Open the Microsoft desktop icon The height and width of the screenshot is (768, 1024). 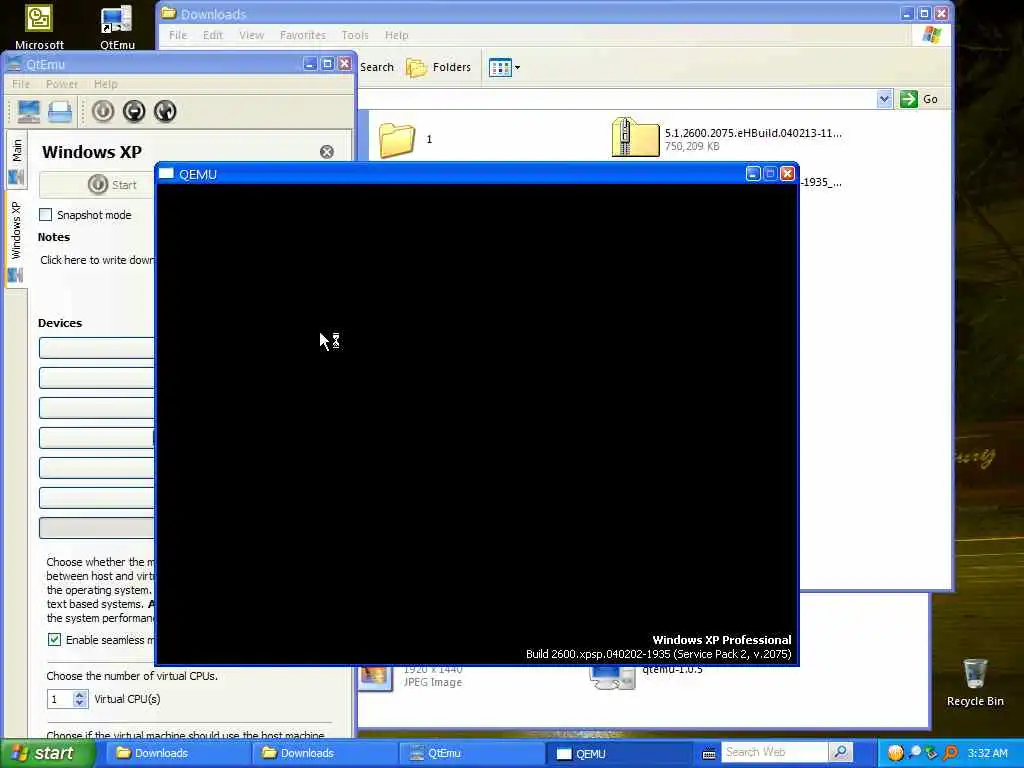[39, 26]
